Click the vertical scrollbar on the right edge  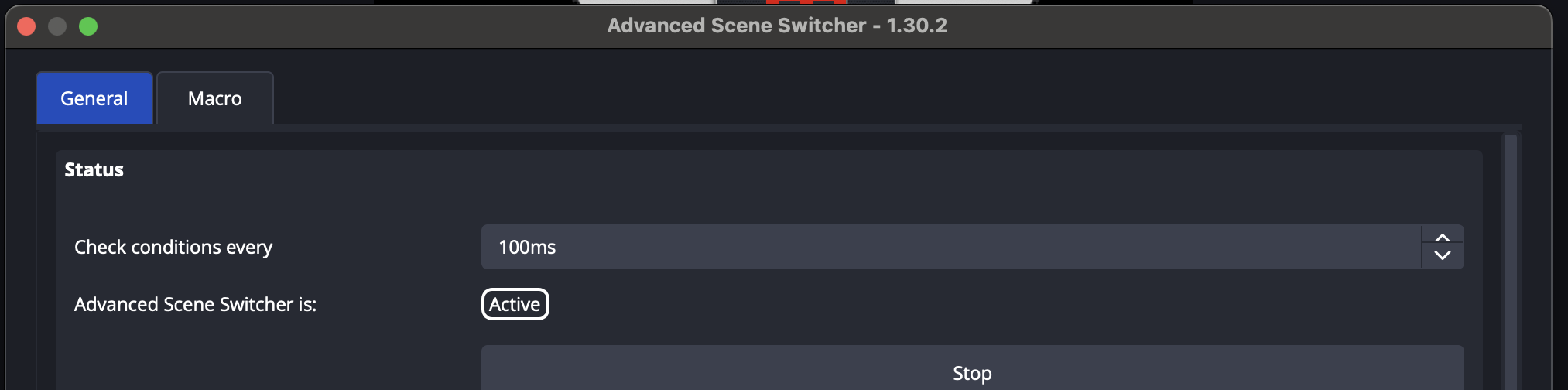(x=1510, y=262)
